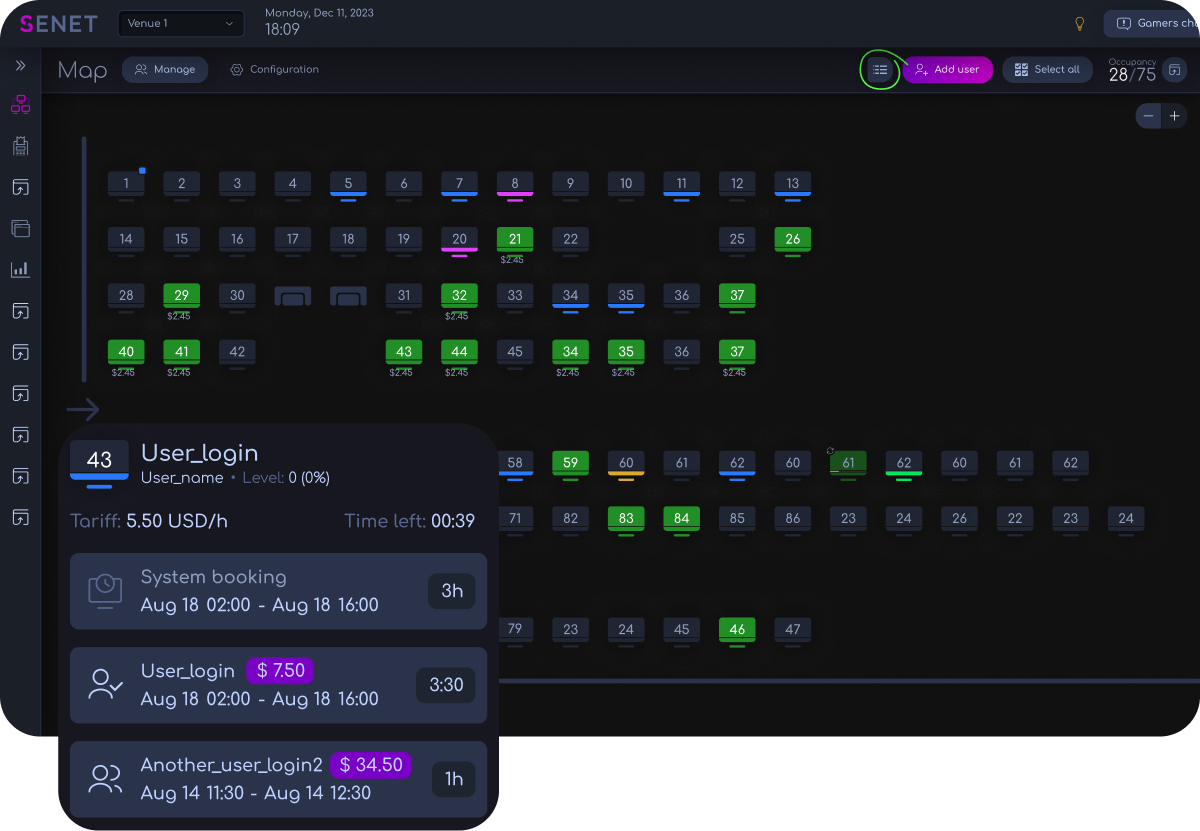
Task: Open the stacked windows icon in sidebar
Action: click(x=20, y=228)
